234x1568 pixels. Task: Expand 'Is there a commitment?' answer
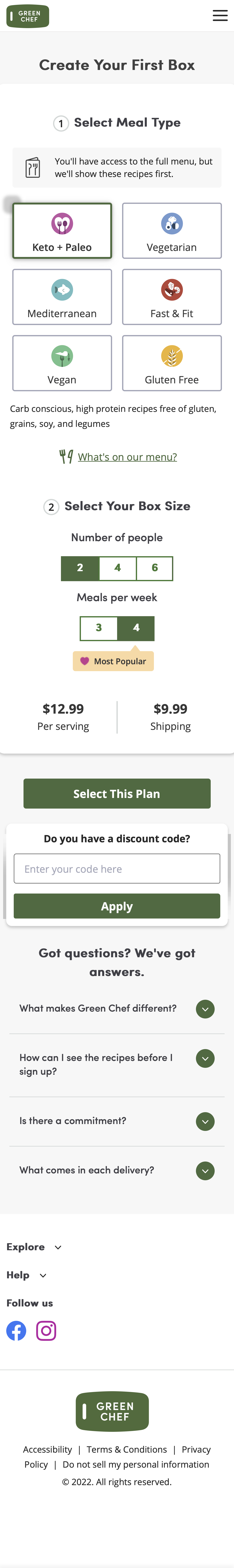click(205, 1121)
